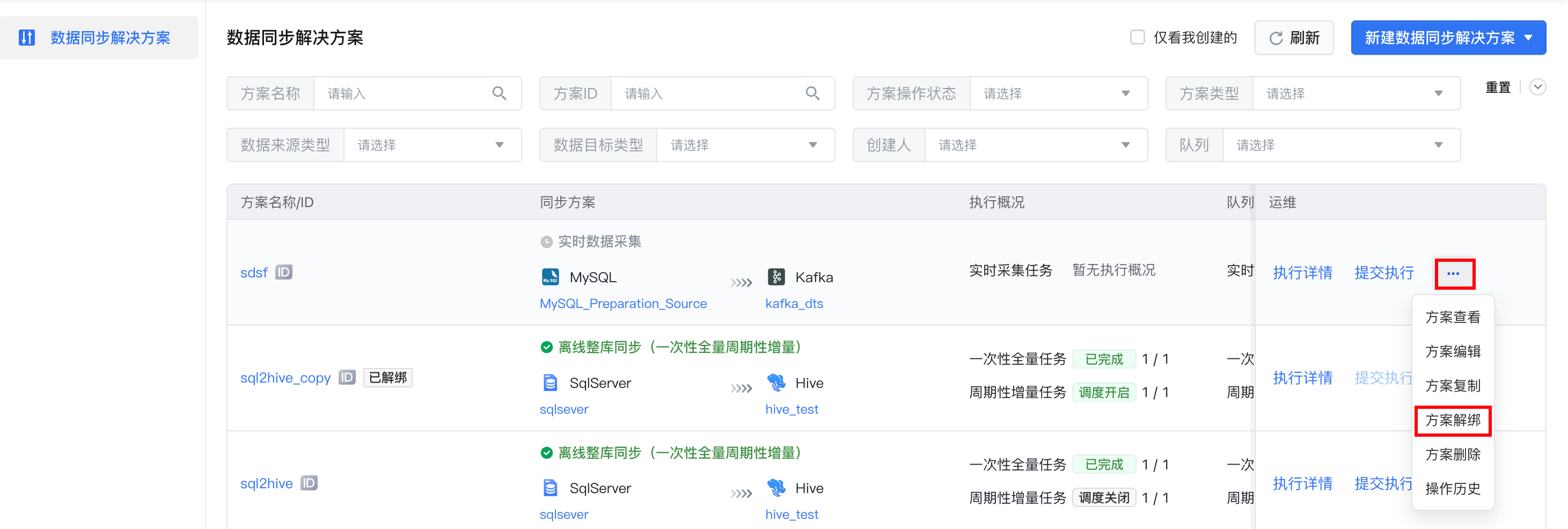Open the 队列 filter dropdown
This screenshot has width=1568, height=529.
1341,145
